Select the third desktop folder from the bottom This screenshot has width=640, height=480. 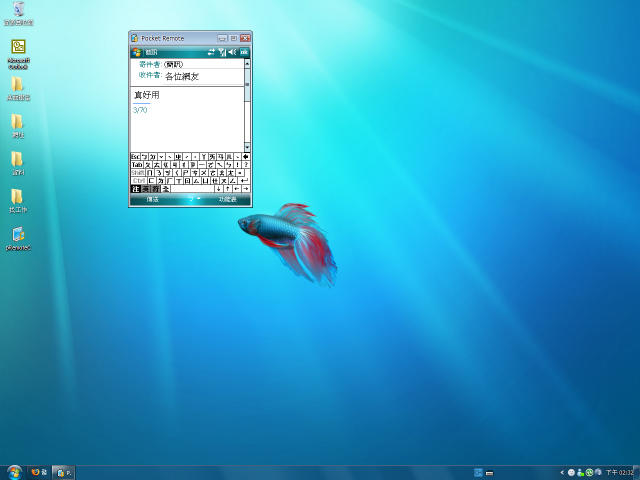pyautogui.click(x=17, y=126)
